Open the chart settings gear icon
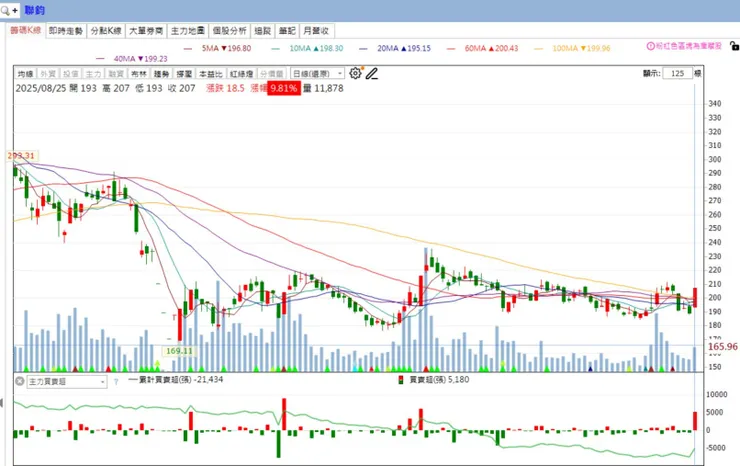Image resolution: width=740 pixels, height=466 pixels. click(355, 73)
